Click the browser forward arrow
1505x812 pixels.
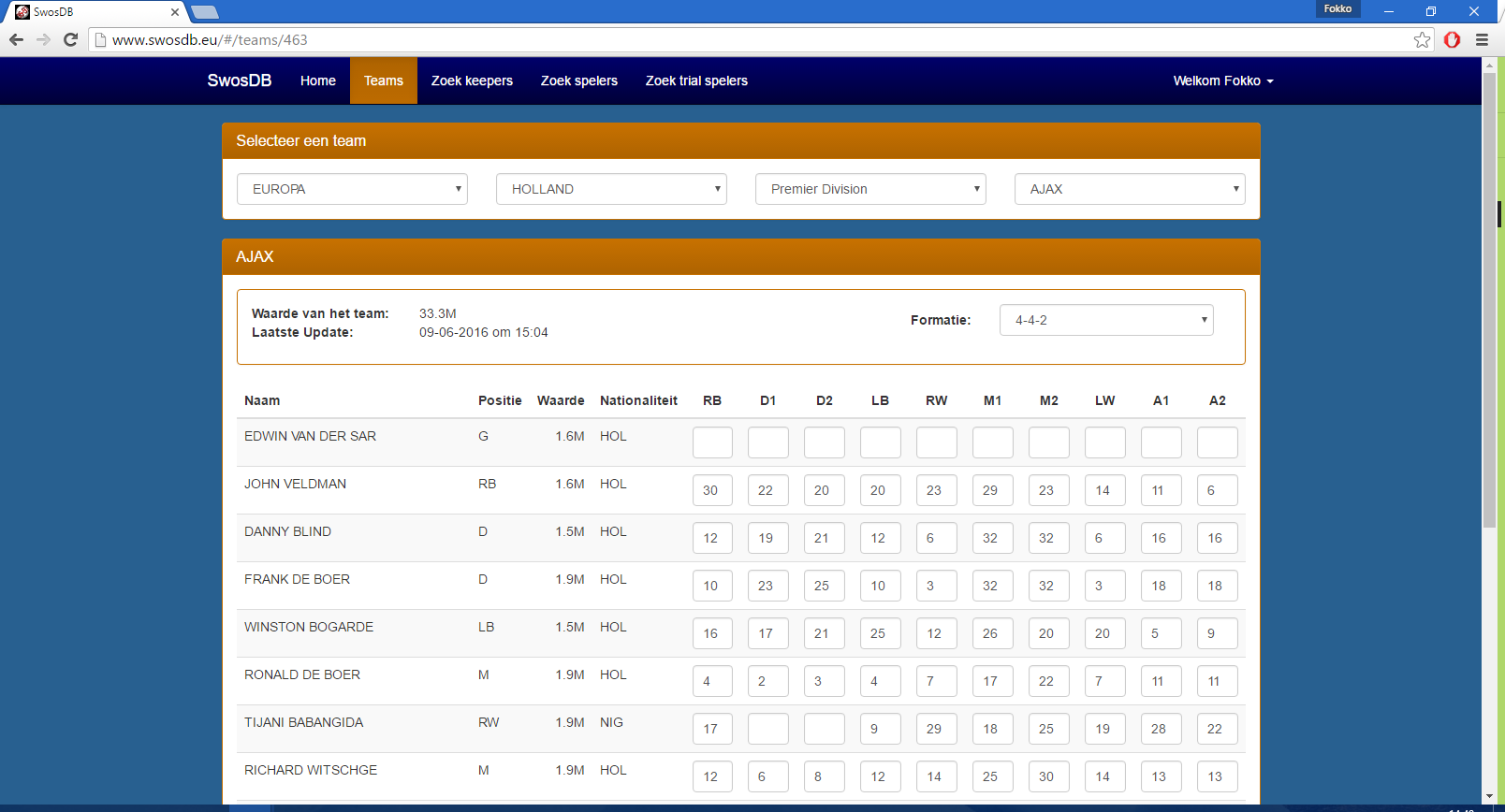click(43, 39)
